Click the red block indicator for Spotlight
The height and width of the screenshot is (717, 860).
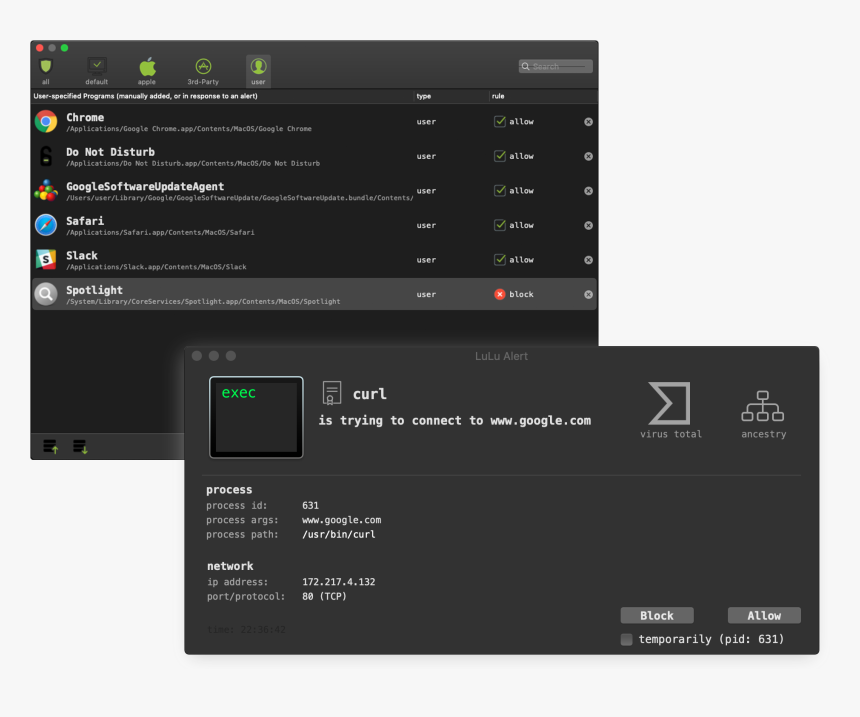[x=500, y=294]
